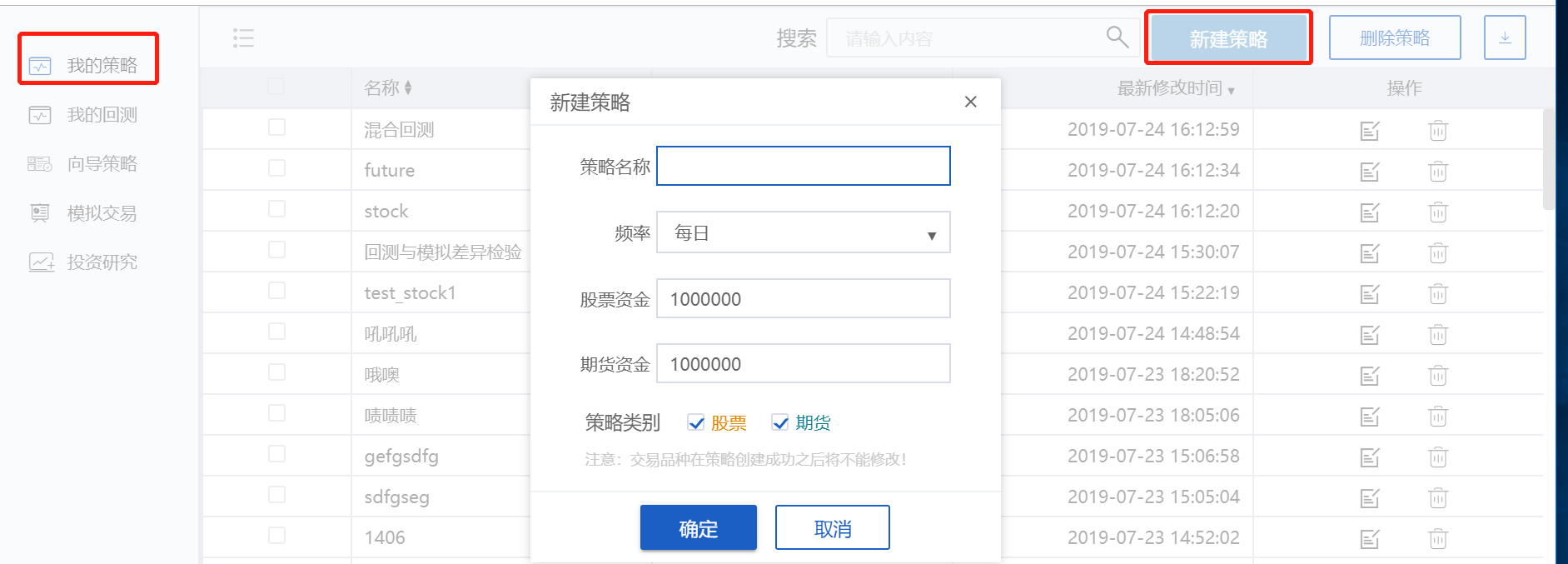Click the 取消 button
The height and width of the screenshot is (564, 1568).
pyautogui.click(x=832, y=528)
